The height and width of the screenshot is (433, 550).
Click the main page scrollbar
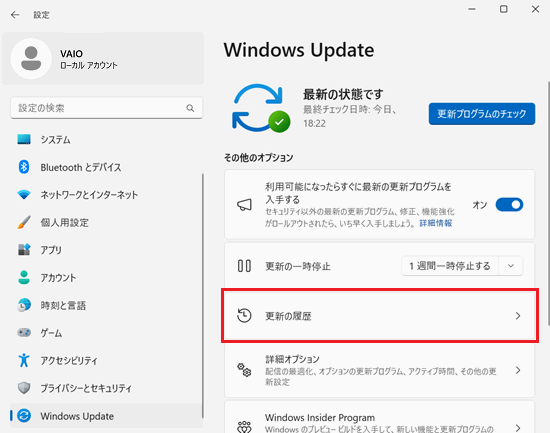[549, 204]
